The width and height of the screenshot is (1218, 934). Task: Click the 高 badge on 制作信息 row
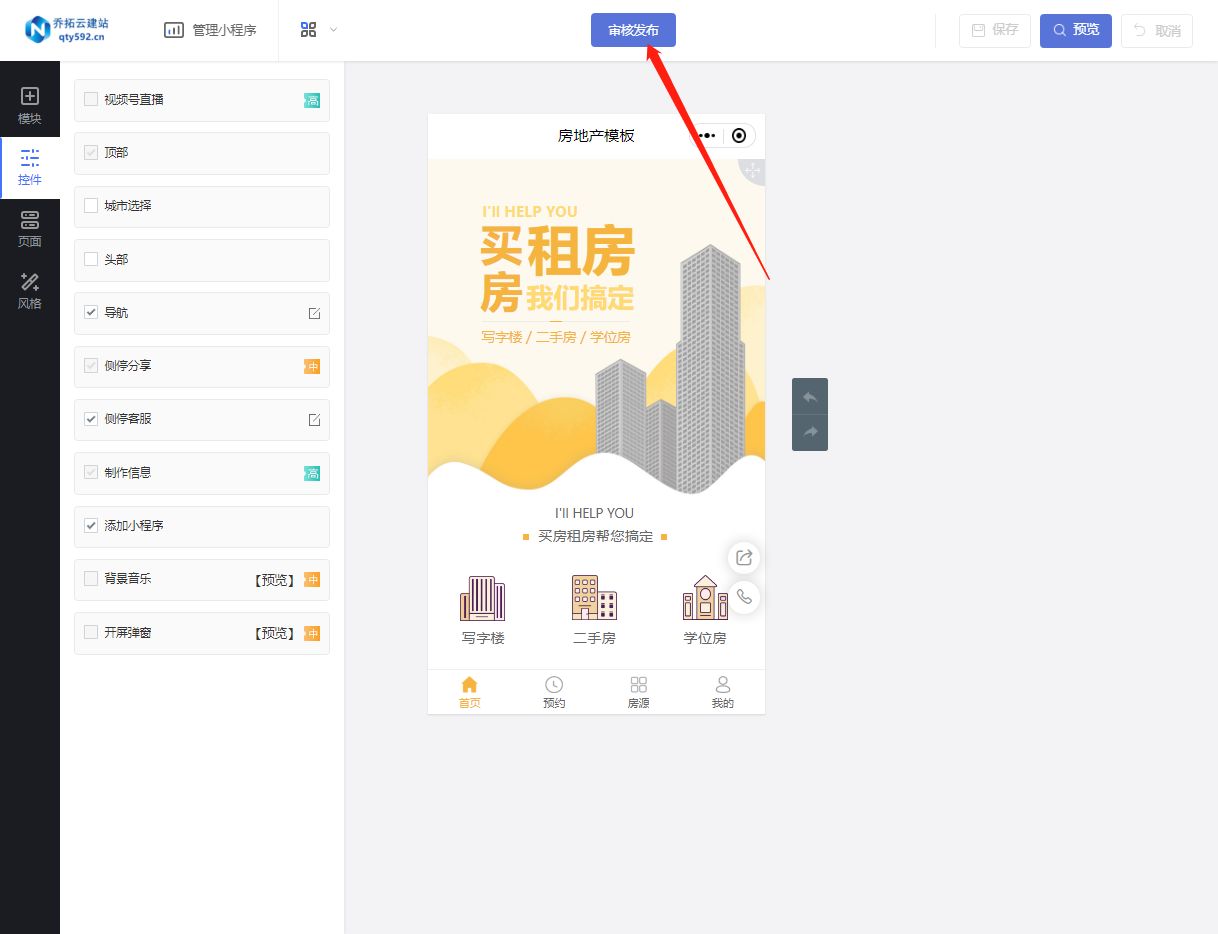(312, 473)
